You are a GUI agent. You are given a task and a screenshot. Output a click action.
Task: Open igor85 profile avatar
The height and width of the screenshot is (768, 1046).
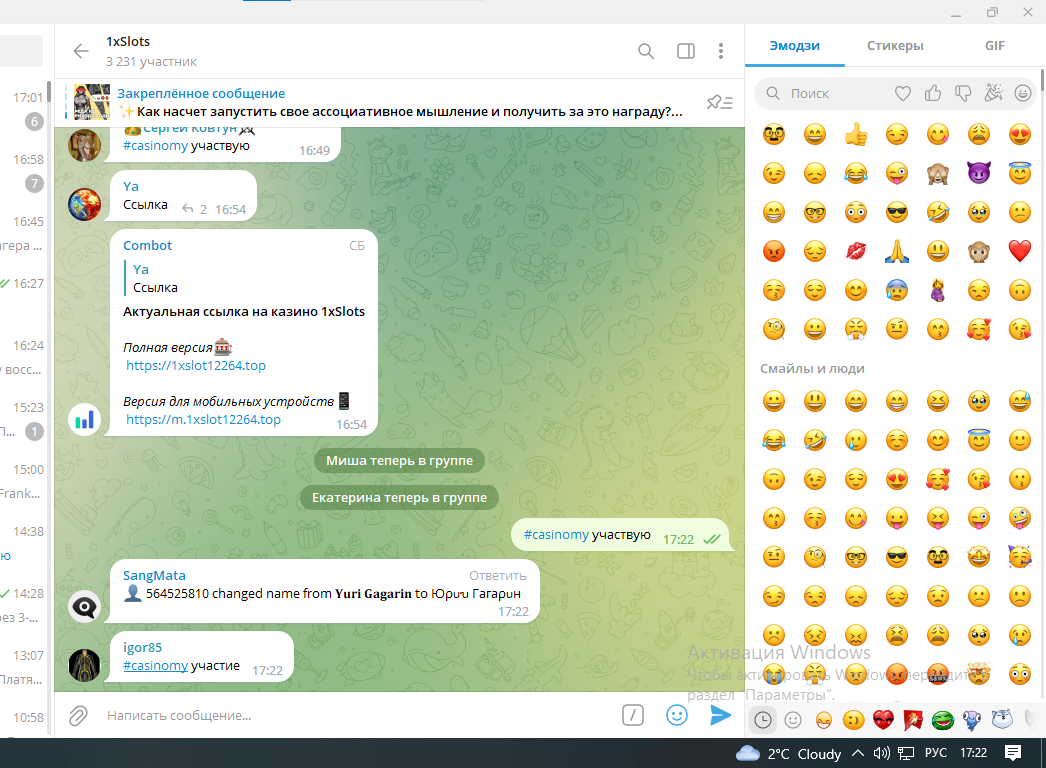(85, 665)
